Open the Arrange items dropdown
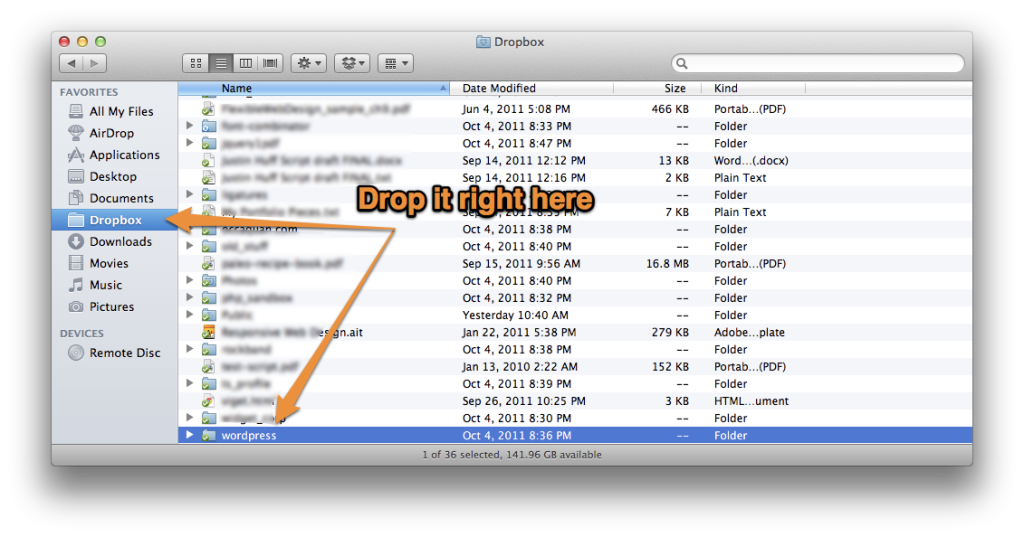This screenshot has width=1024, height=537. (396, 63)
